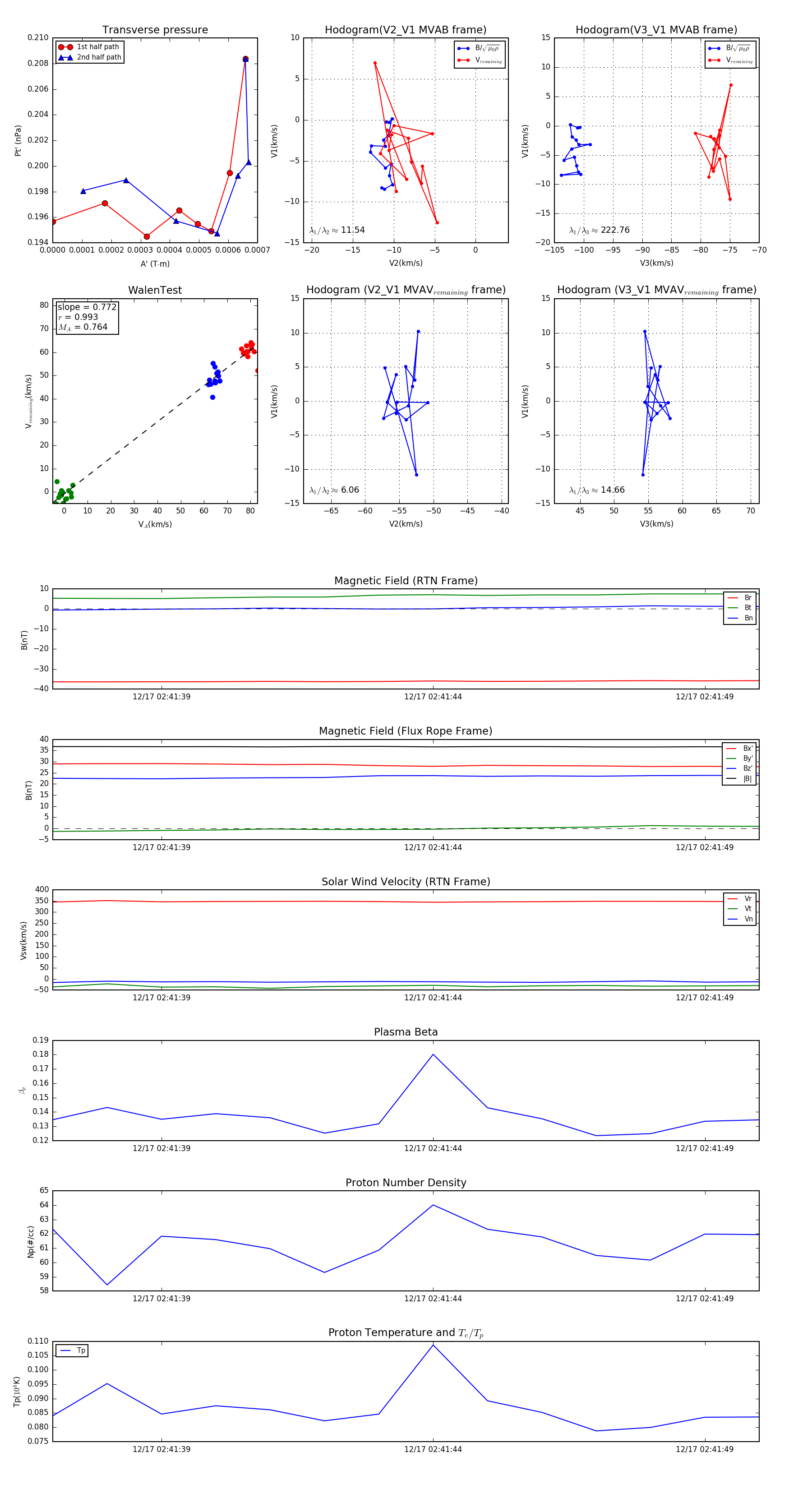Image resolution: width=812 pixels, height=1489 pixels.
Task: Click the 'WalenTest' plot title
Action: pos(155,290)
